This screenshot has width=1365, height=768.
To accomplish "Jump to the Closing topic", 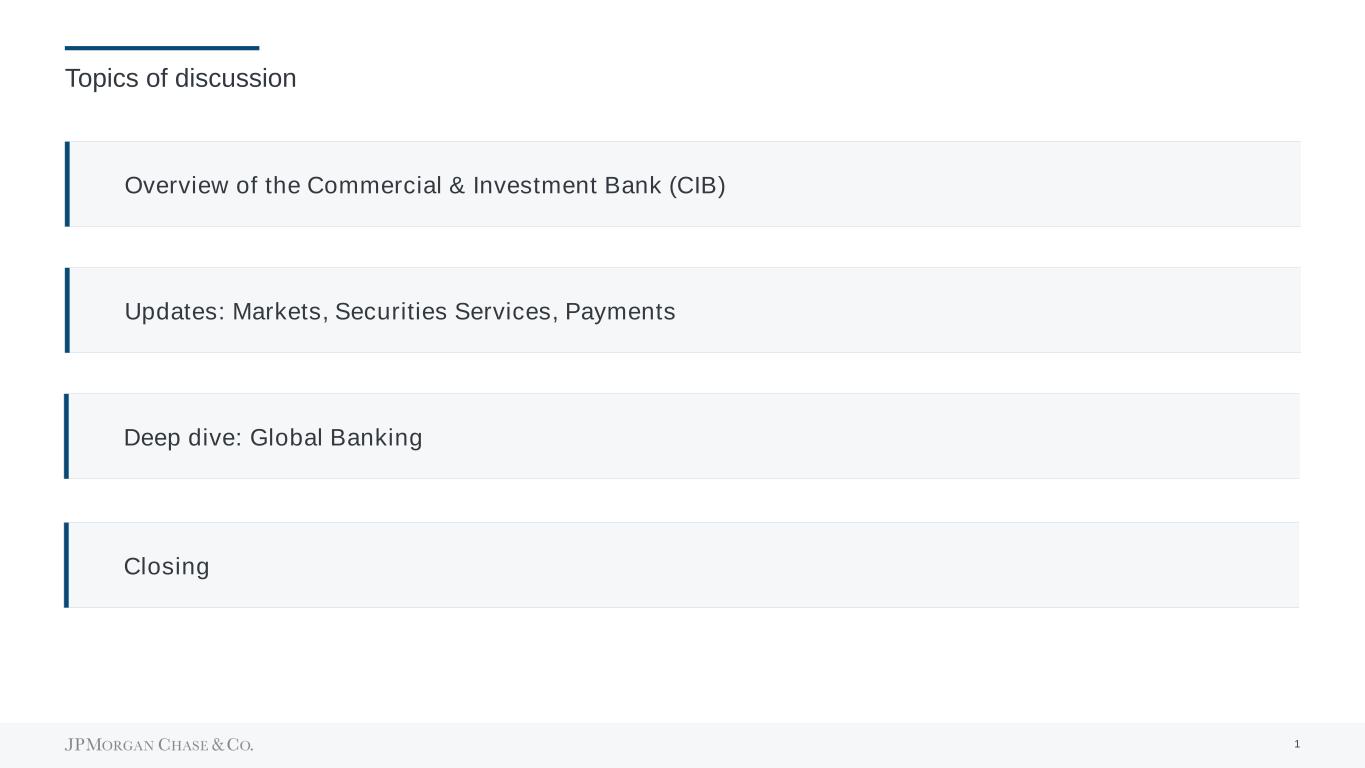I will (166, 567).
